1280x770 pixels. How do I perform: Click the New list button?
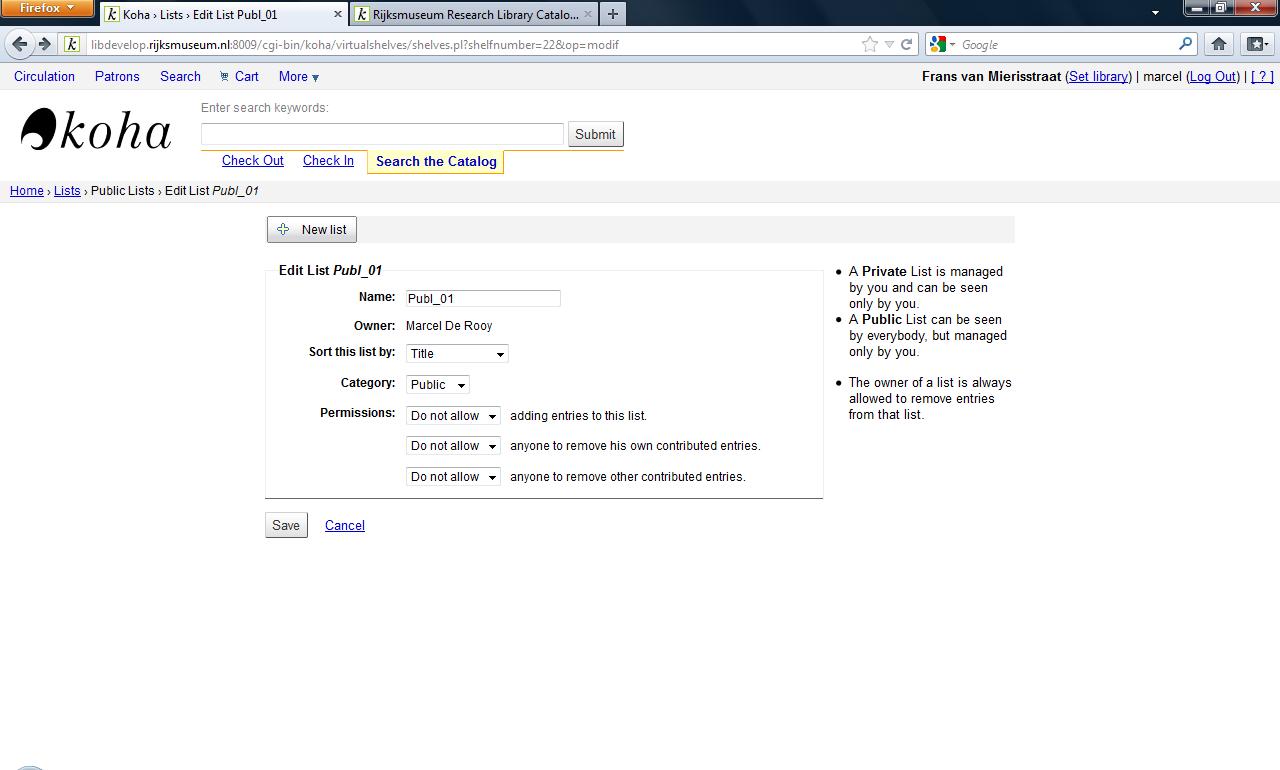312,230
